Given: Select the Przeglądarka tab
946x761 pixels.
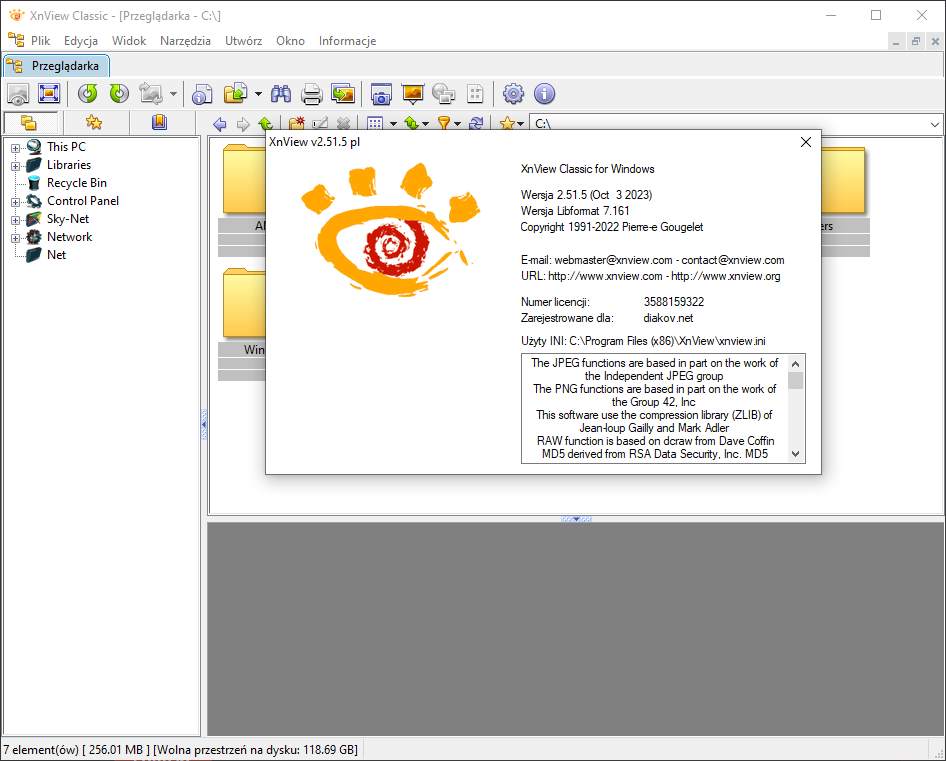Looking at the screenshot, I should click(57, 66).
